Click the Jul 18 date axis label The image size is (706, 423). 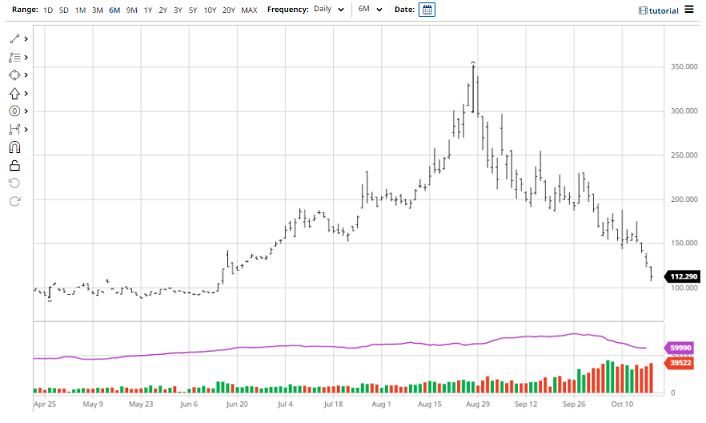click(x=333, y=404)
